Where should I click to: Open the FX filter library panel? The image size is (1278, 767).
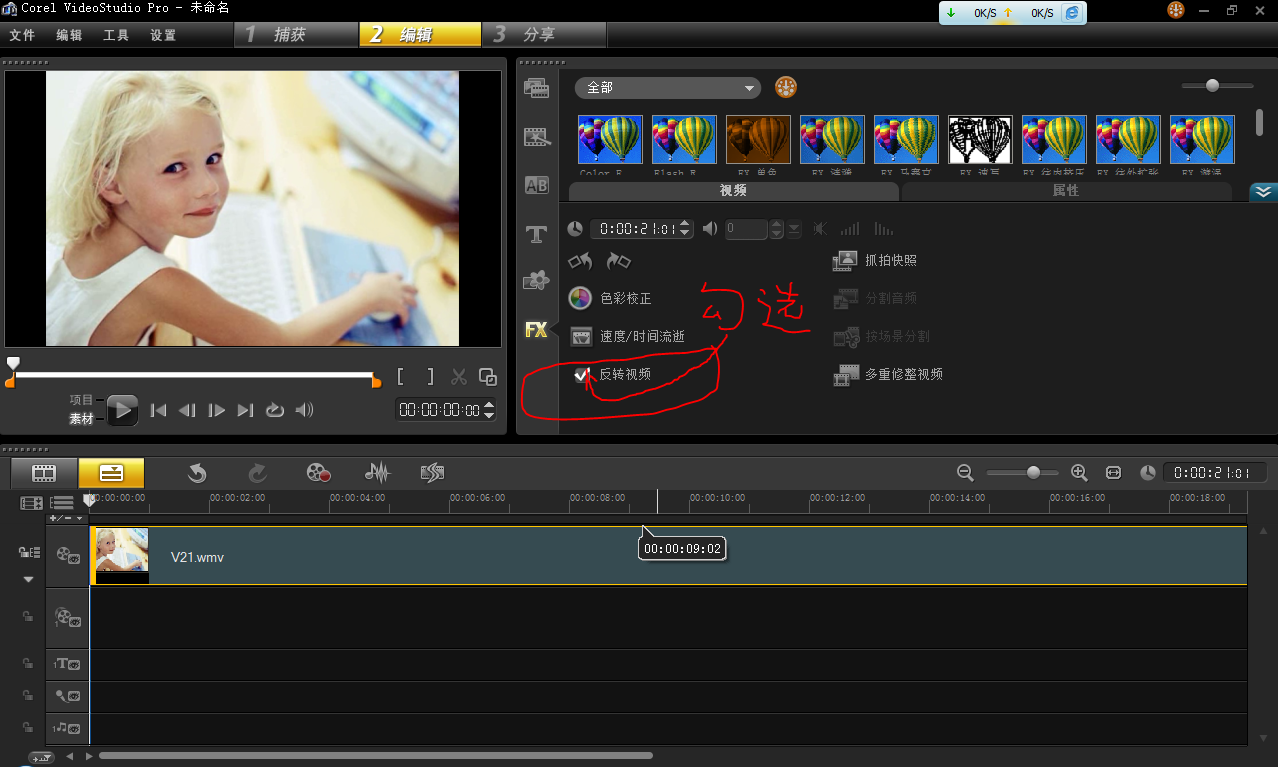536,329
